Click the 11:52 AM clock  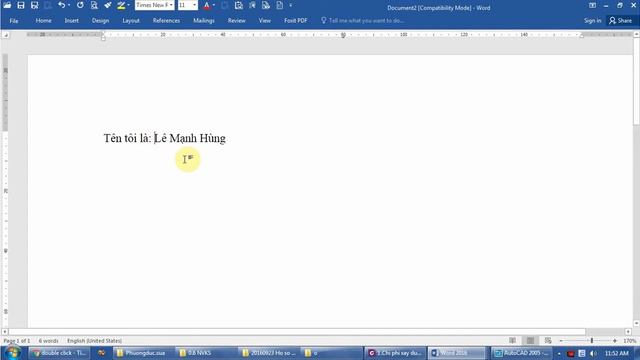pos(616,353)
